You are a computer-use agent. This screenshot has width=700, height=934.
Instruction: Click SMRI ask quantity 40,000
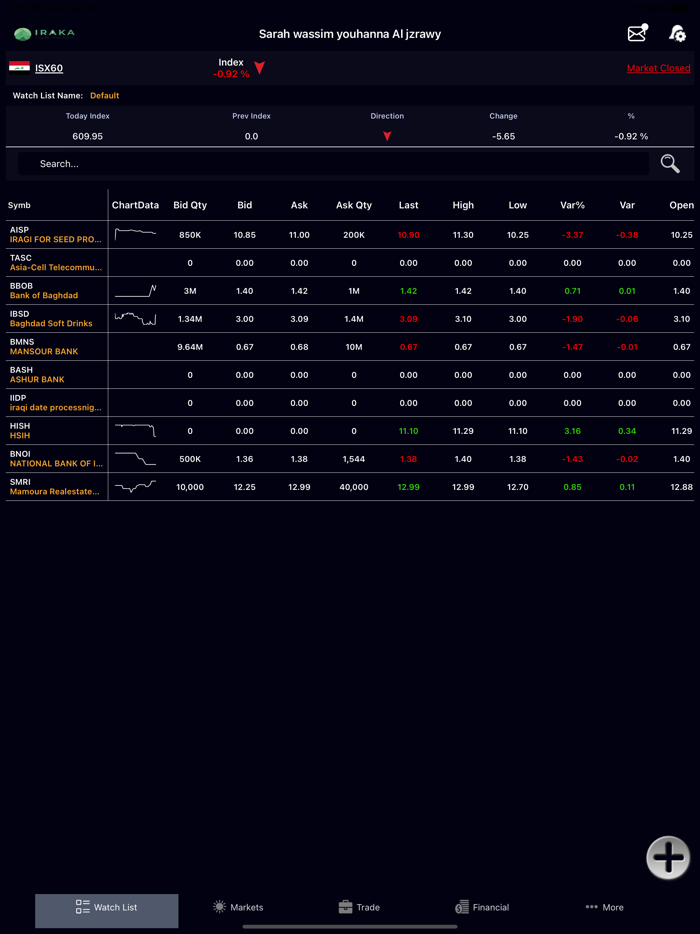tap(354, 487)
